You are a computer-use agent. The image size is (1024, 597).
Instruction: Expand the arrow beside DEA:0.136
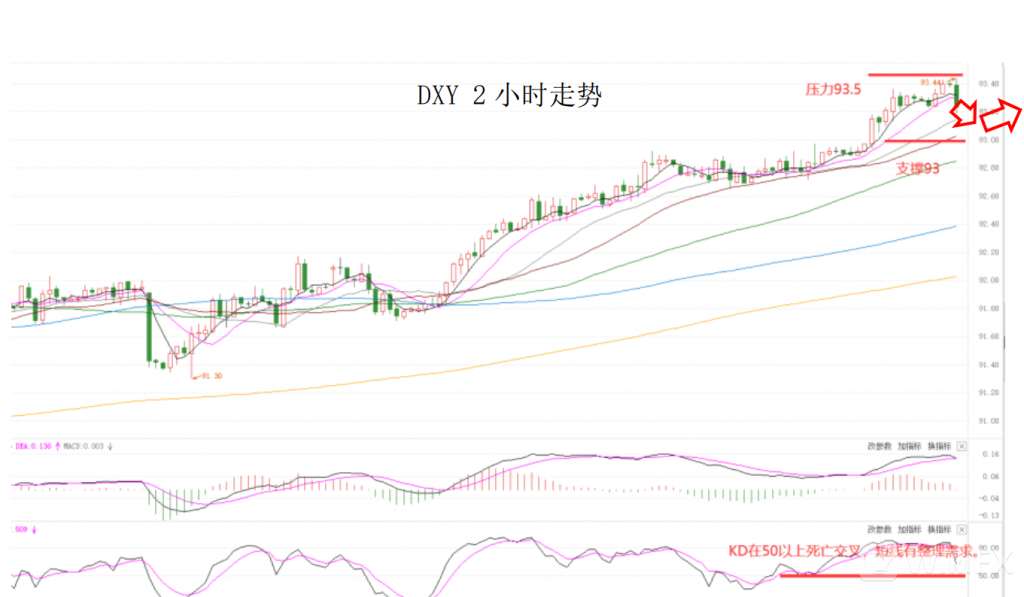click(57, 445)
